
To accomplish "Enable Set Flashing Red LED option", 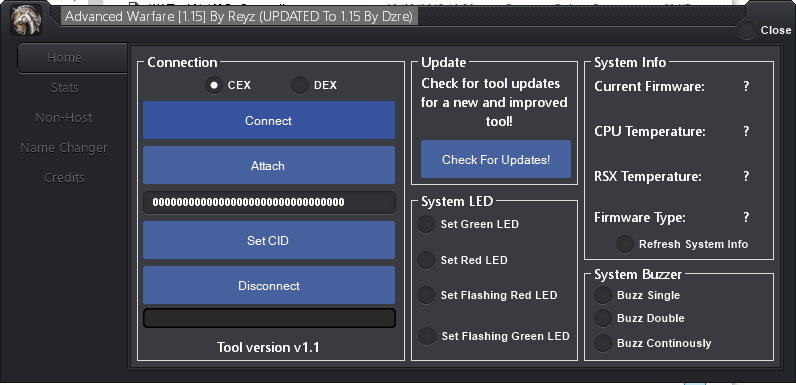I will 426,295.
